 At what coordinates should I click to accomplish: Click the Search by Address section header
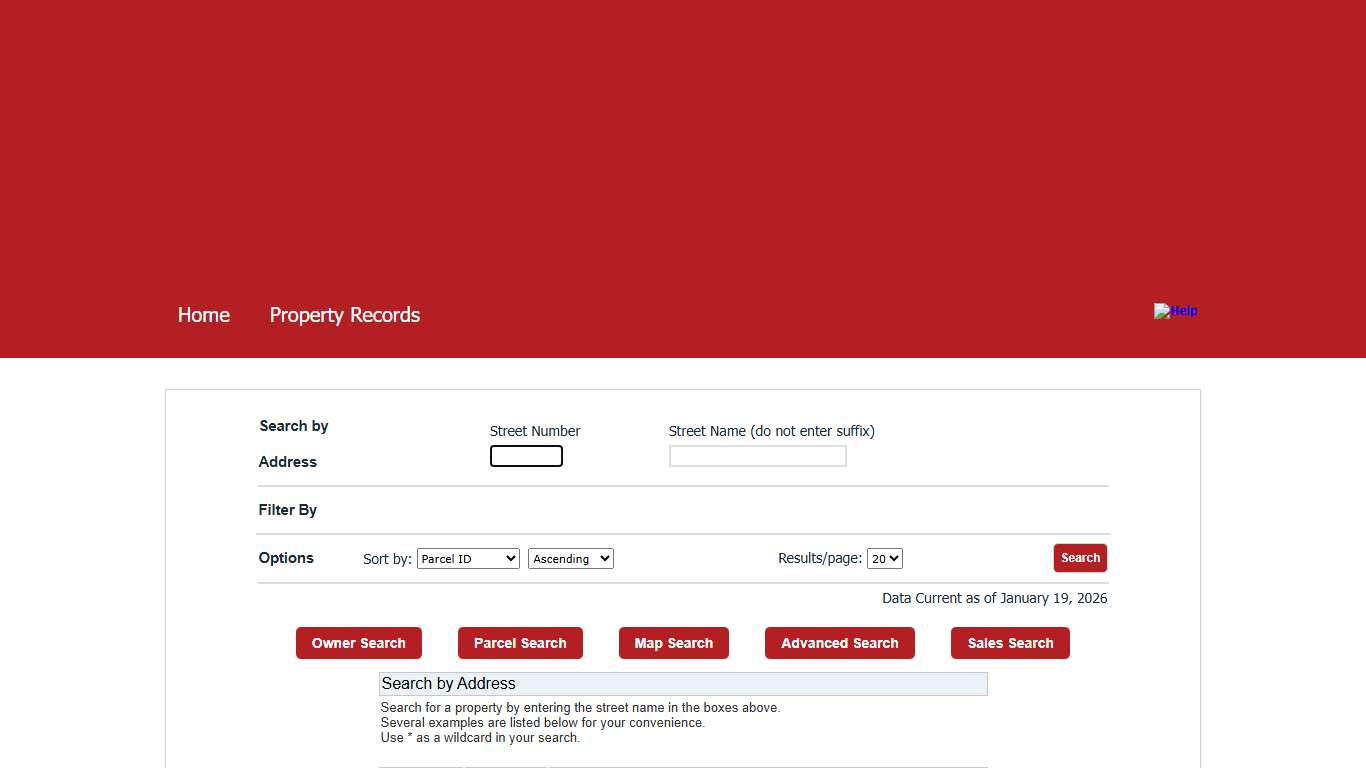[683, 684]
